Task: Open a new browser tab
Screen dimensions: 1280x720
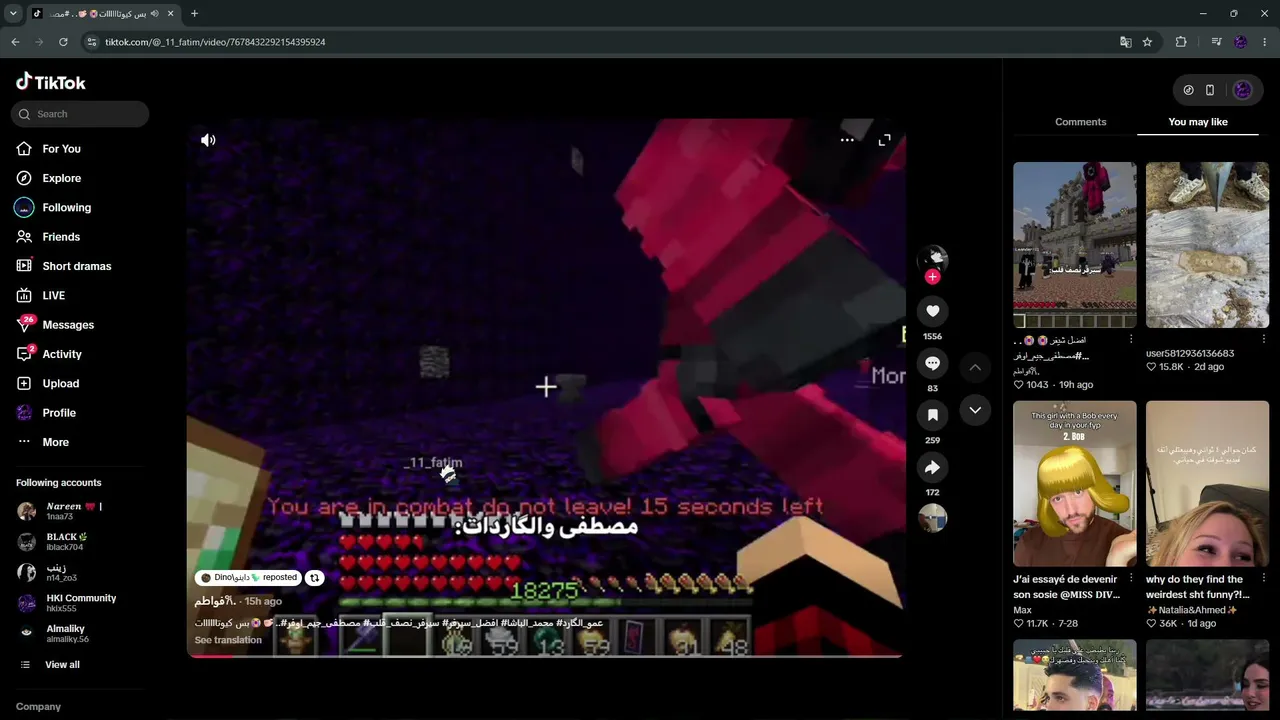Action: pos(194,13)
